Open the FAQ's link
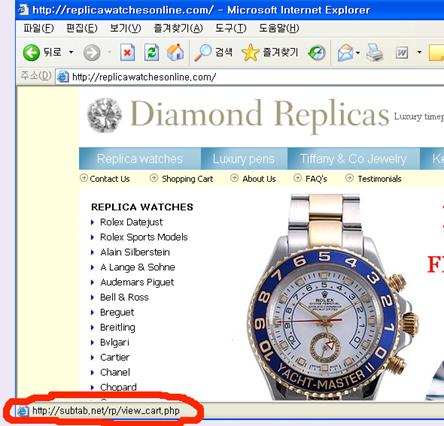The width and height of the screenshot is (444, 426). [x=316, y=179]
